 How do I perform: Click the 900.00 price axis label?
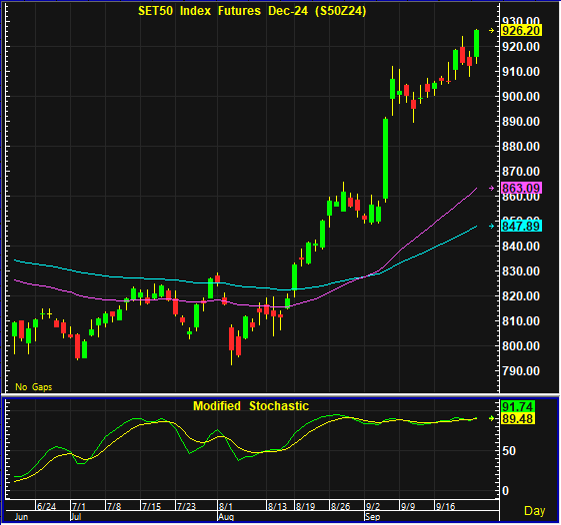pyautogui.click(x=521, y=97)
